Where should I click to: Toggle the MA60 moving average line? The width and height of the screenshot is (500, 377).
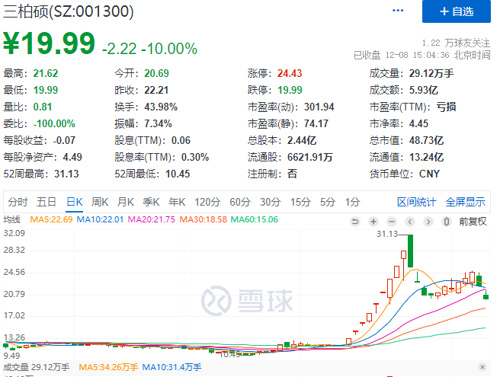(x=254, y=220)
